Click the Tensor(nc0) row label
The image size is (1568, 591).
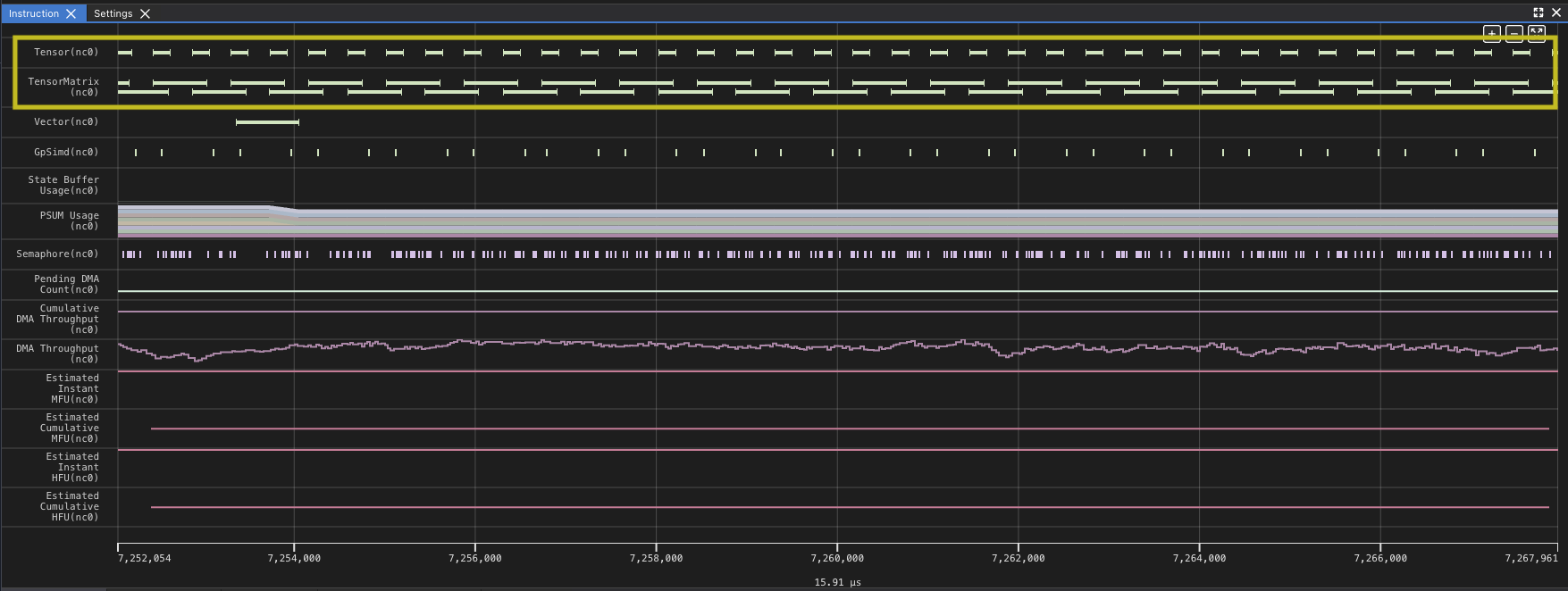click(x=66, y=52)
